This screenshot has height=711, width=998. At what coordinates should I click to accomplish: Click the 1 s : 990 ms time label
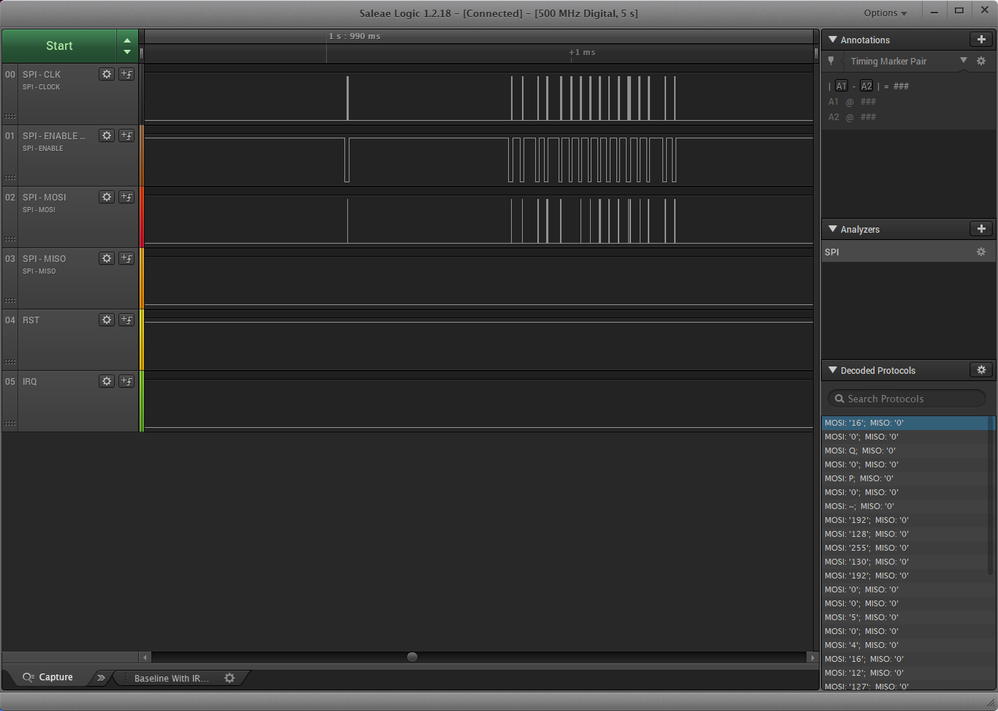[x=355, y=36]
